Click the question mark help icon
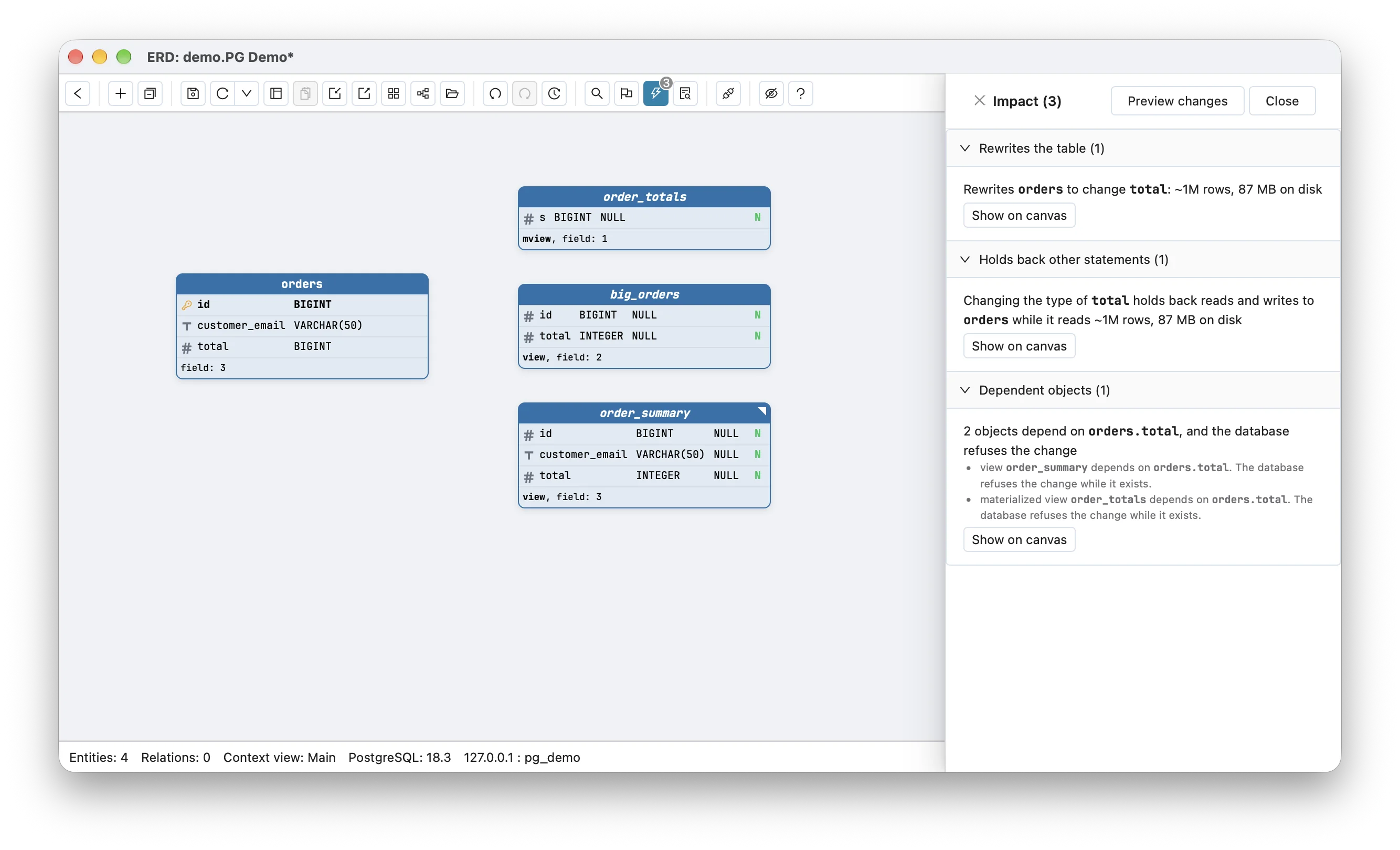Image resolution: width=1400 pixels, height=850 pixels. [x=801, y=93]
